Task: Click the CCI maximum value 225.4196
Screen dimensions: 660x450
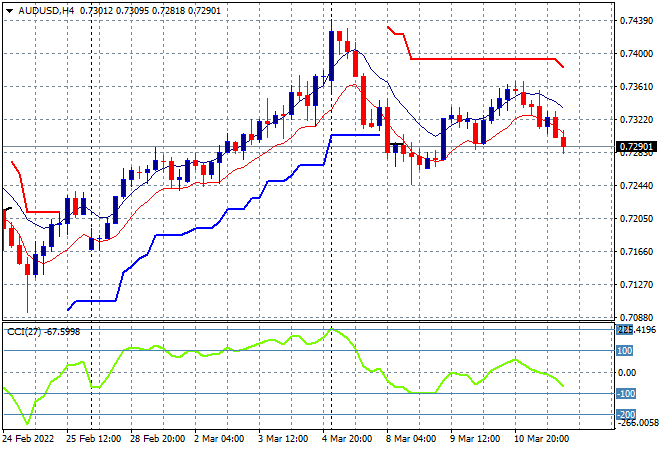Action: (636, 330)
